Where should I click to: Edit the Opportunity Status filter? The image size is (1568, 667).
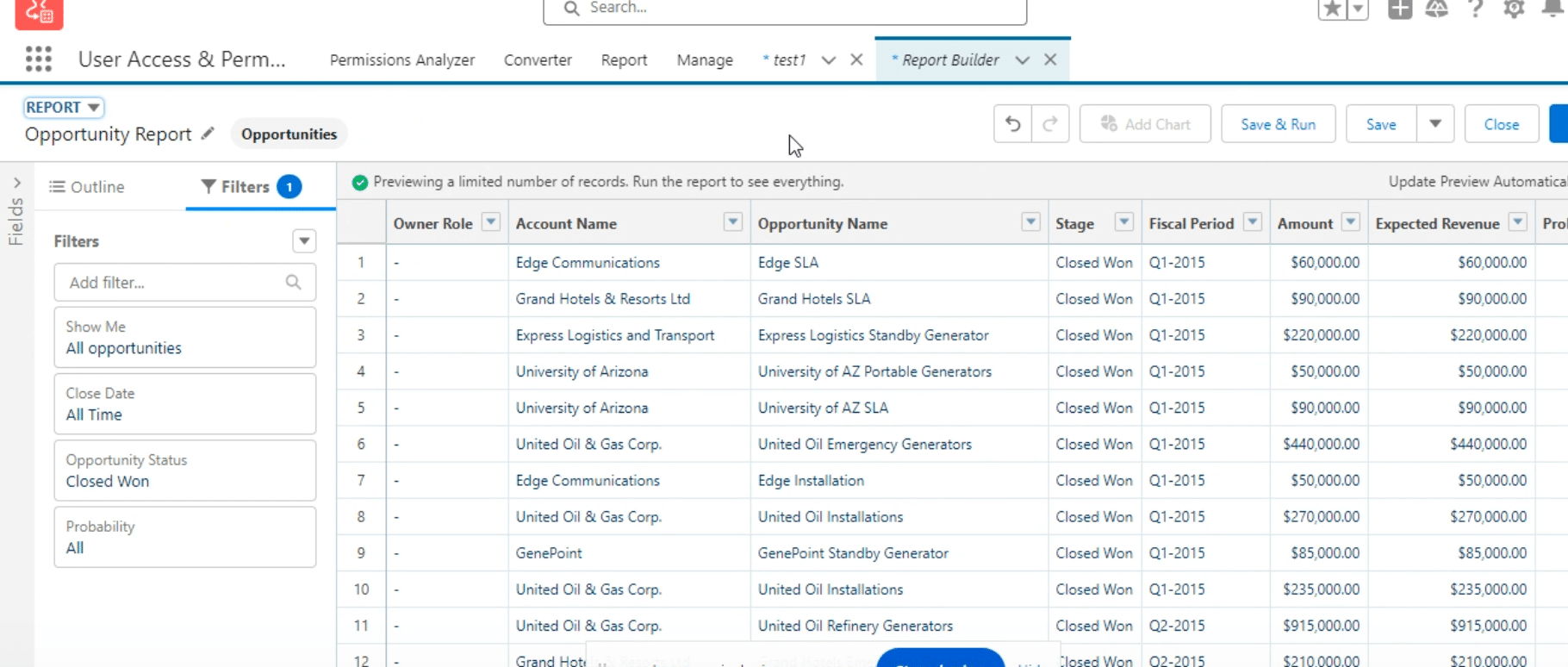pyautogui.click(x=184, y=471)
